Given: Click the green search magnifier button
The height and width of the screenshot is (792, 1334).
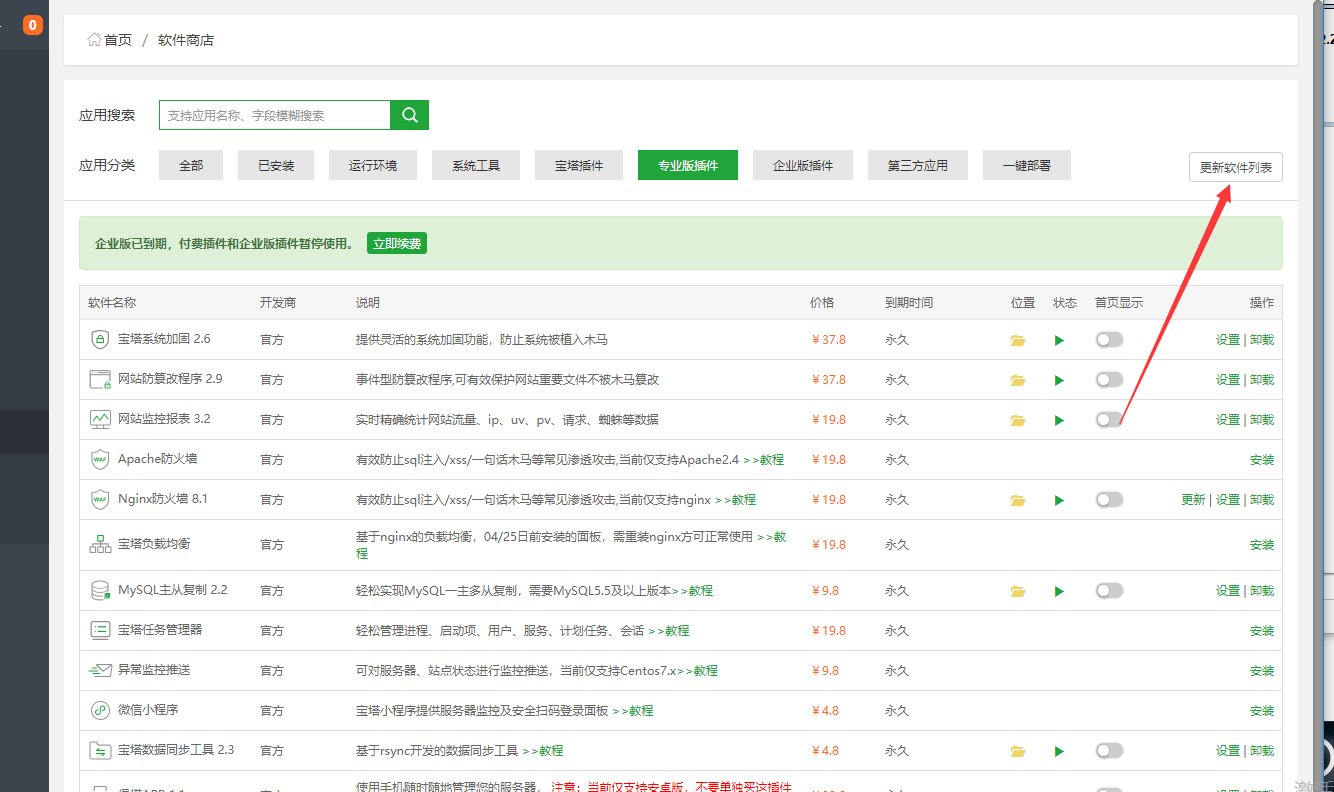Looking at the screenshot, I should [x=409, y=114].
